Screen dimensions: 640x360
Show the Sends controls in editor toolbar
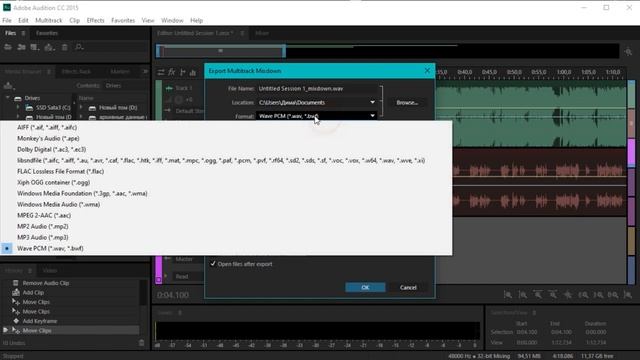[182, 72]
